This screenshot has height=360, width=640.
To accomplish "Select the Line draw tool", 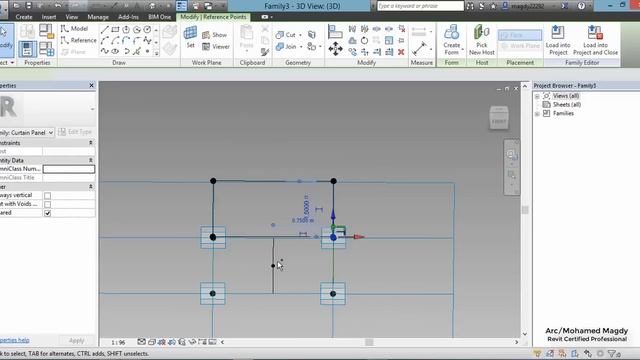I will click(105, 29).
